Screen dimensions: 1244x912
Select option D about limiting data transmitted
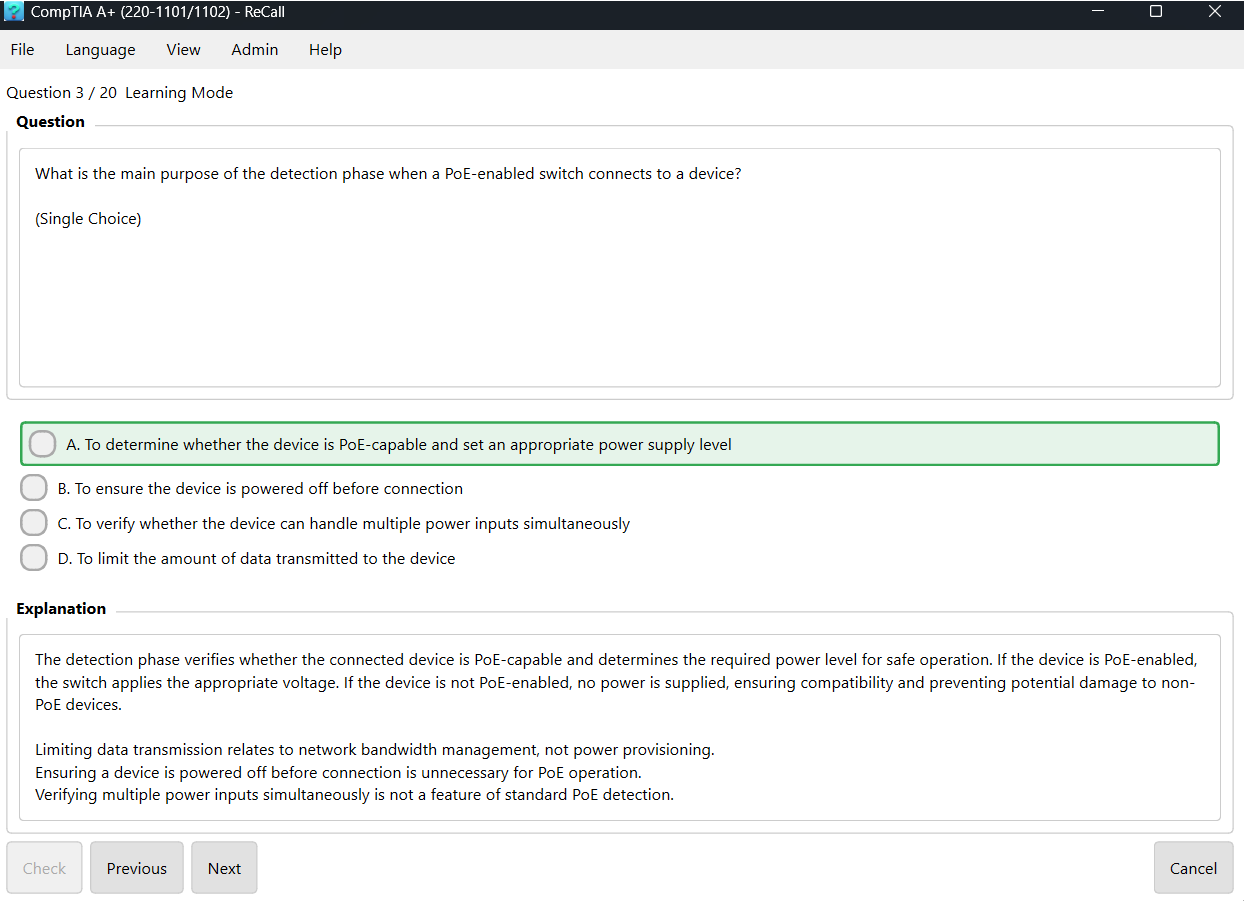point(35,558)
